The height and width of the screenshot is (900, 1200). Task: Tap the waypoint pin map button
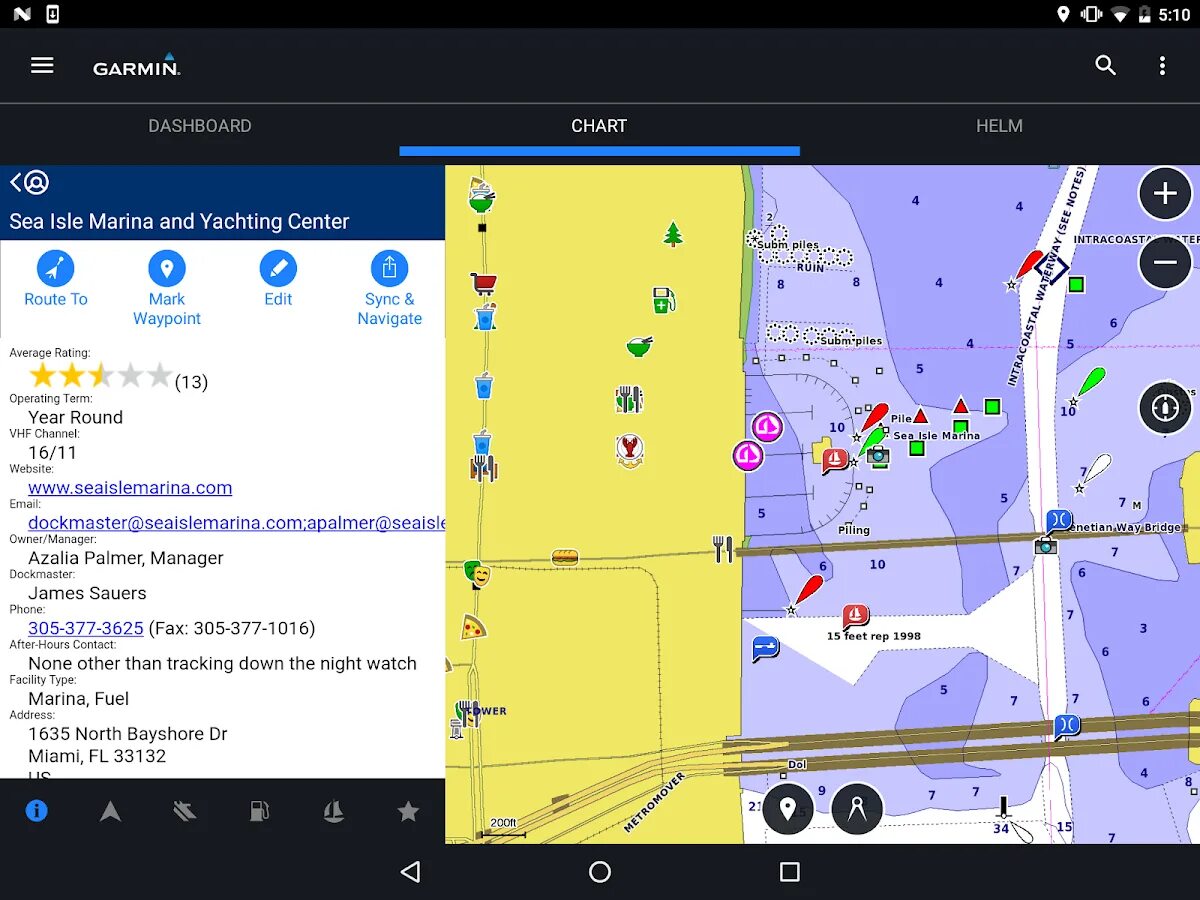point(788,809)
